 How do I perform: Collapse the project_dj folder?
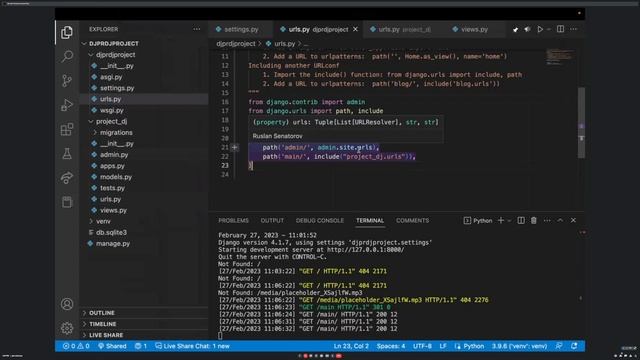pos(91,122)
